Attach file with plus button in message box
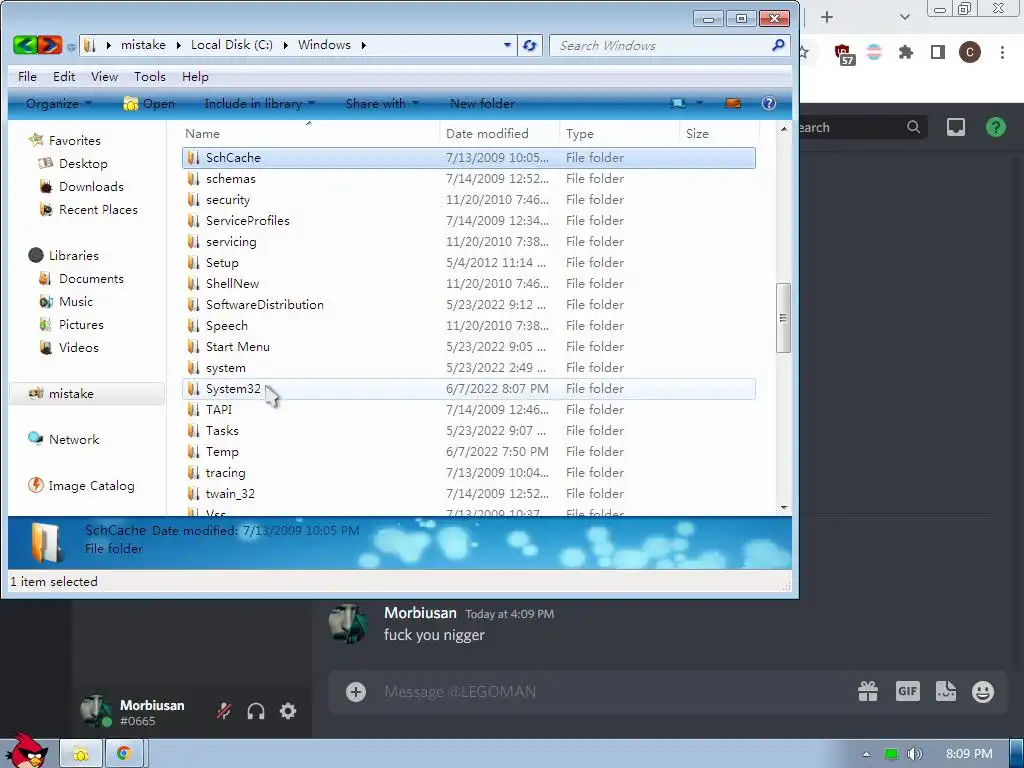1024x768 pixels. (356, 692)
